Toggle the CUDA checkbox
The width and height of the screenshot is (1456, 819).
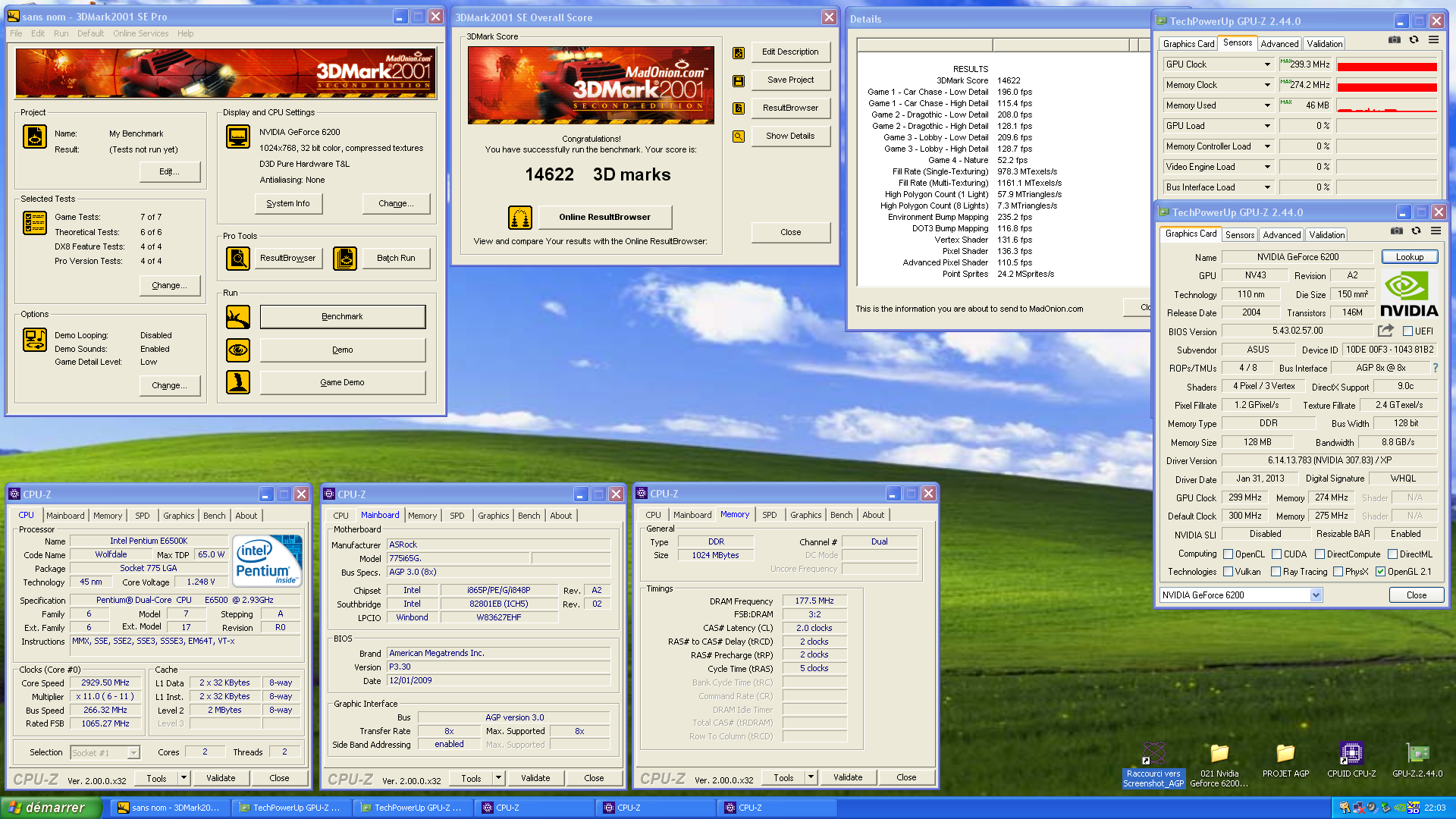1276,554
